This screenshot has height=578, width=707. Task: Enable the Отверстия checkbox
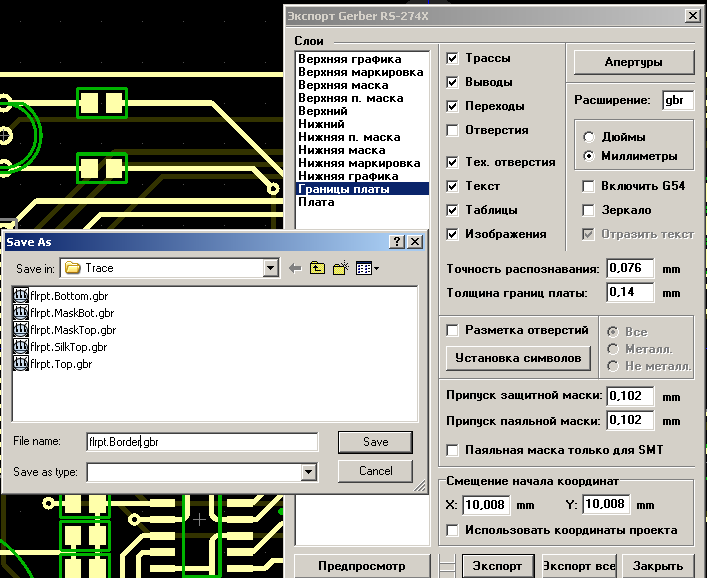pos(452,130)
